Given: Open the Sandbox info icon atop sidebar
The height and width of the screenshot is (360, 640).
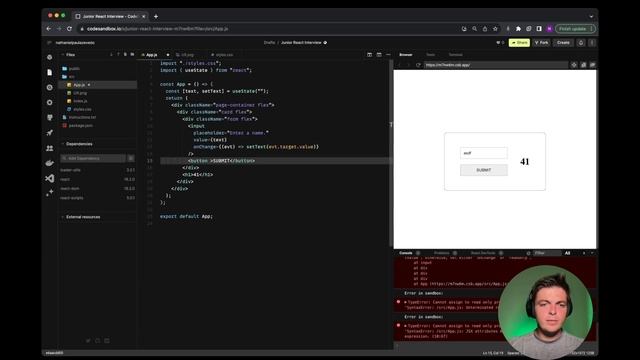Looking at the screenshot, I should (49, 57).
